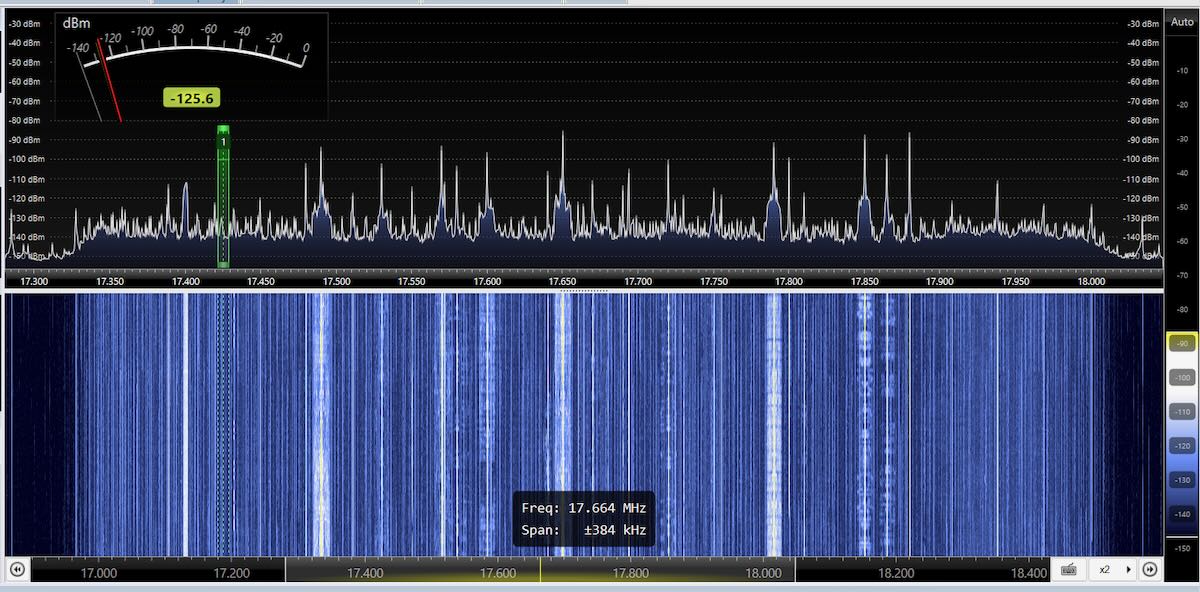
Task: Click the -125.6 signal level readout
Action: tap(192, 98)
